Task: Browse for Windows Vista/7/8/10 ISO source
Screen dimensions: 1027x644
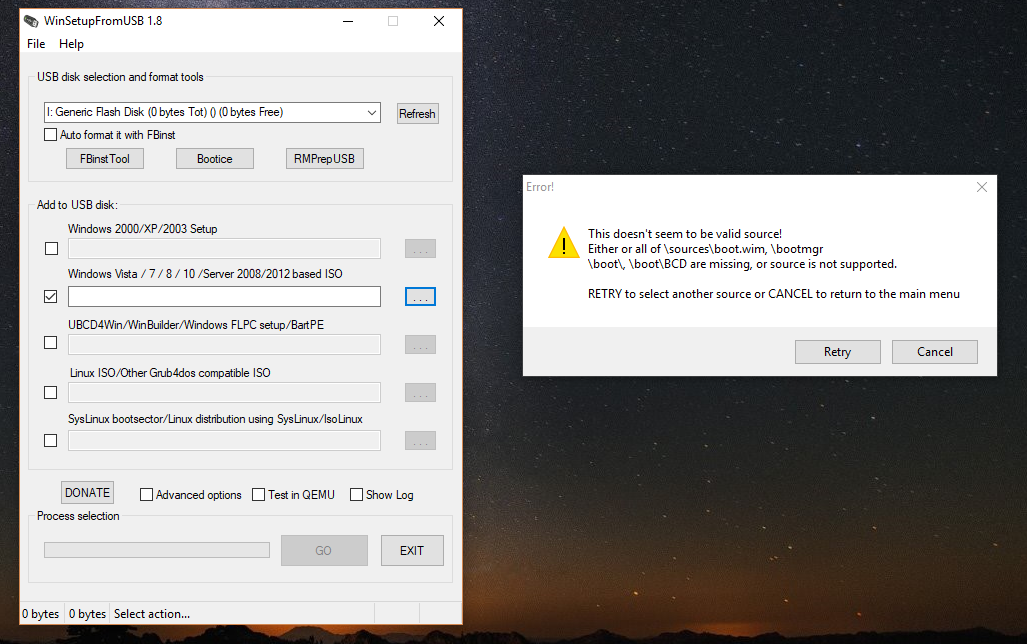Action: tap(420, 297)
